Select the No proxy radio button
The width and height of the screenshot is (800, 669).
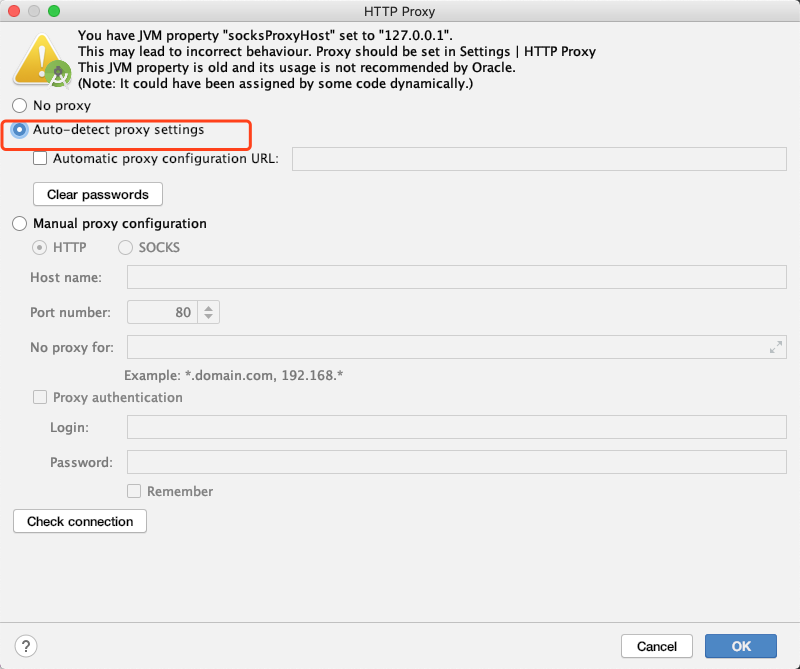pos(19,106)
